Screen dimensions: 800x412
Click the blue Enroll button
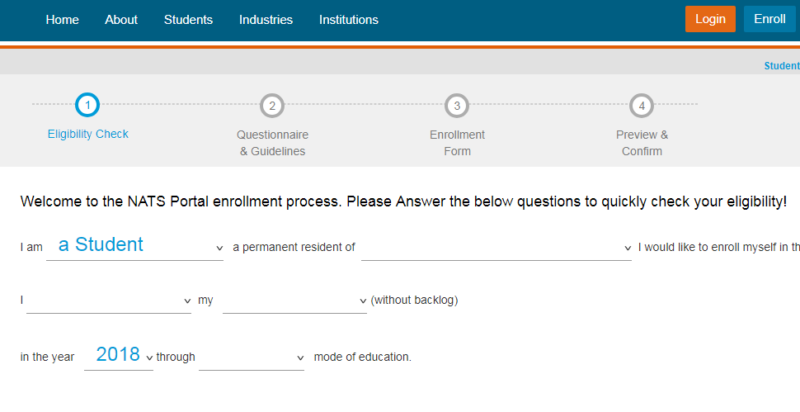[x=769, y=19]
